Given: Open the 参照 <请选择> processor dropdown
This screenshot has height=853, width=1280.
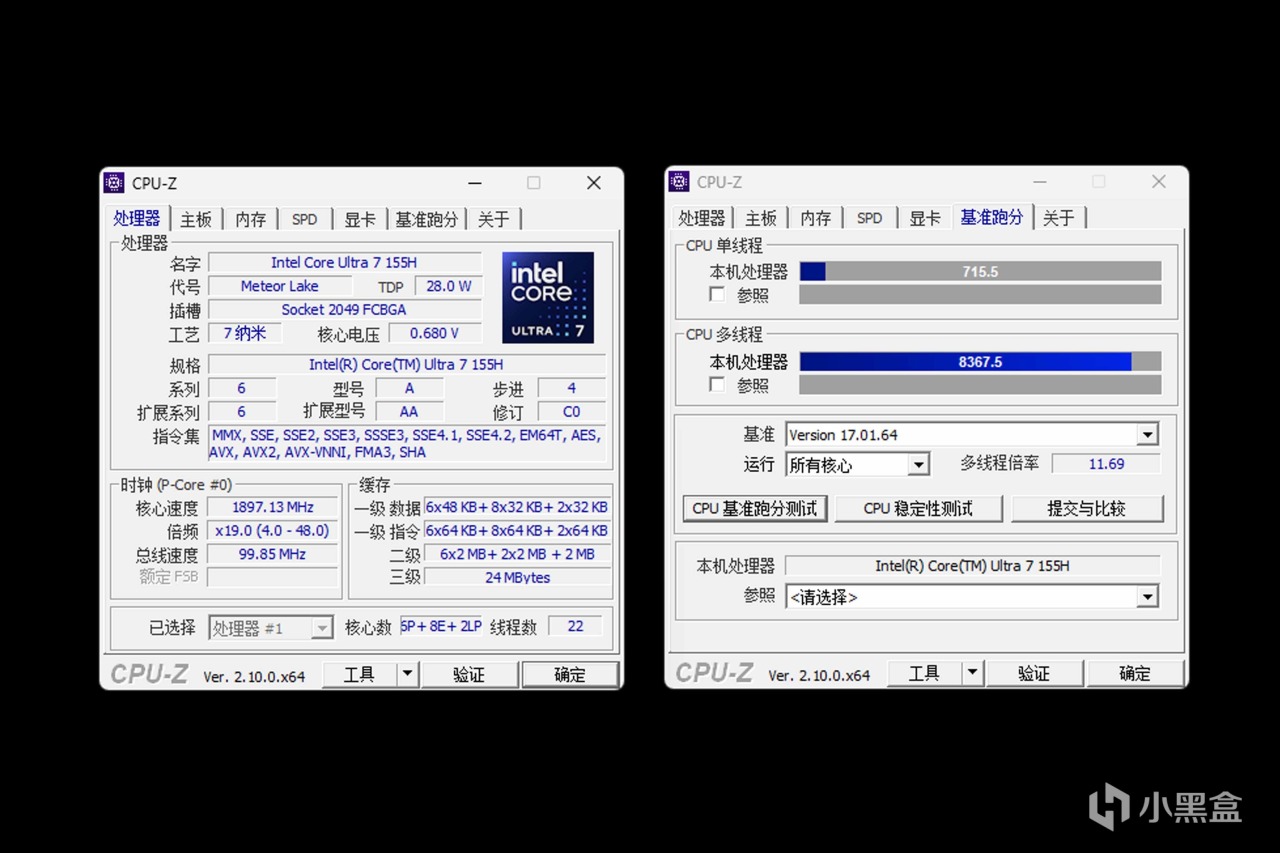Looking at the screenshot, I should click(x=1148, y=597).
